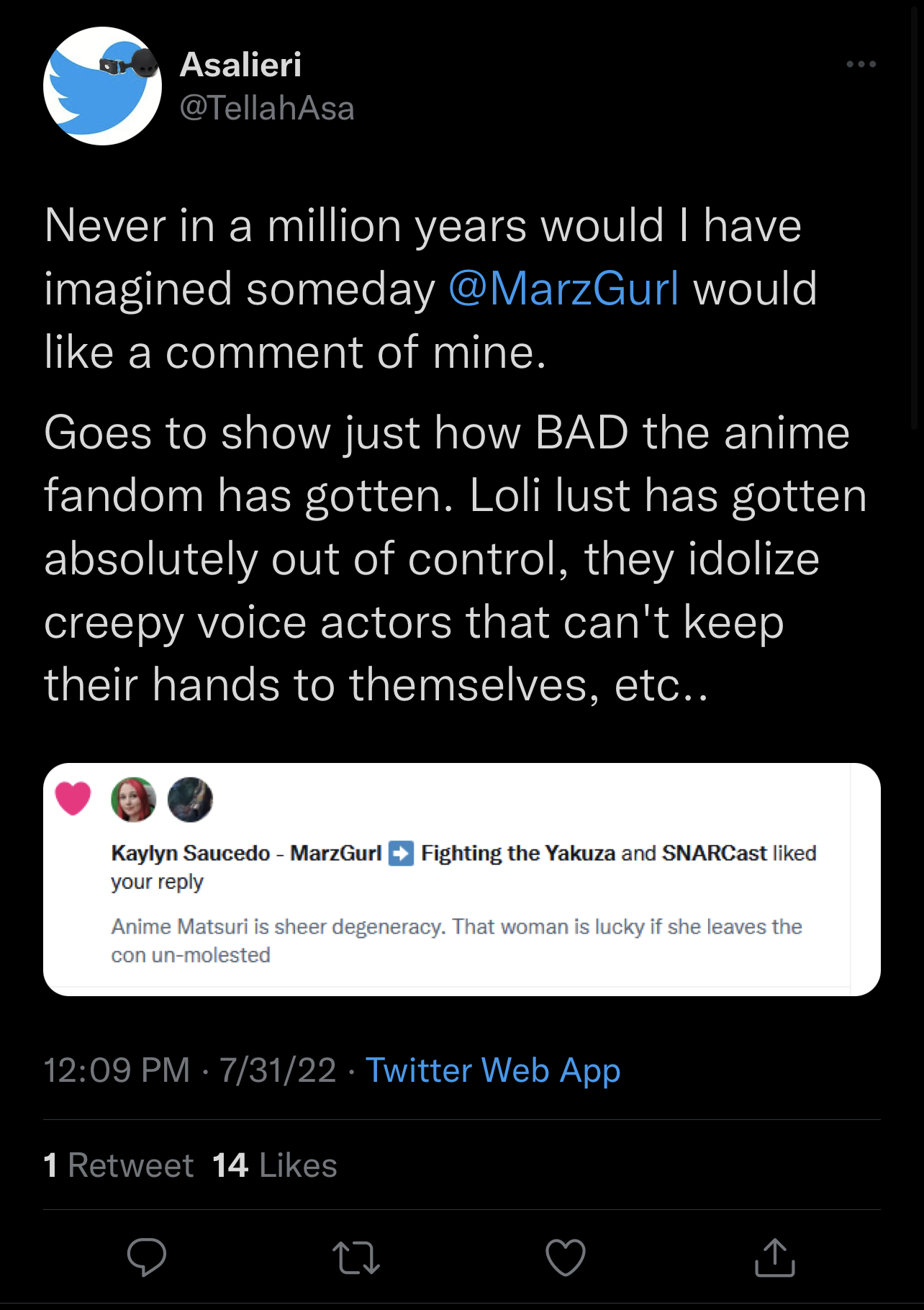
Task: Expand the embedded notification screenshot image
Action: 462,880
